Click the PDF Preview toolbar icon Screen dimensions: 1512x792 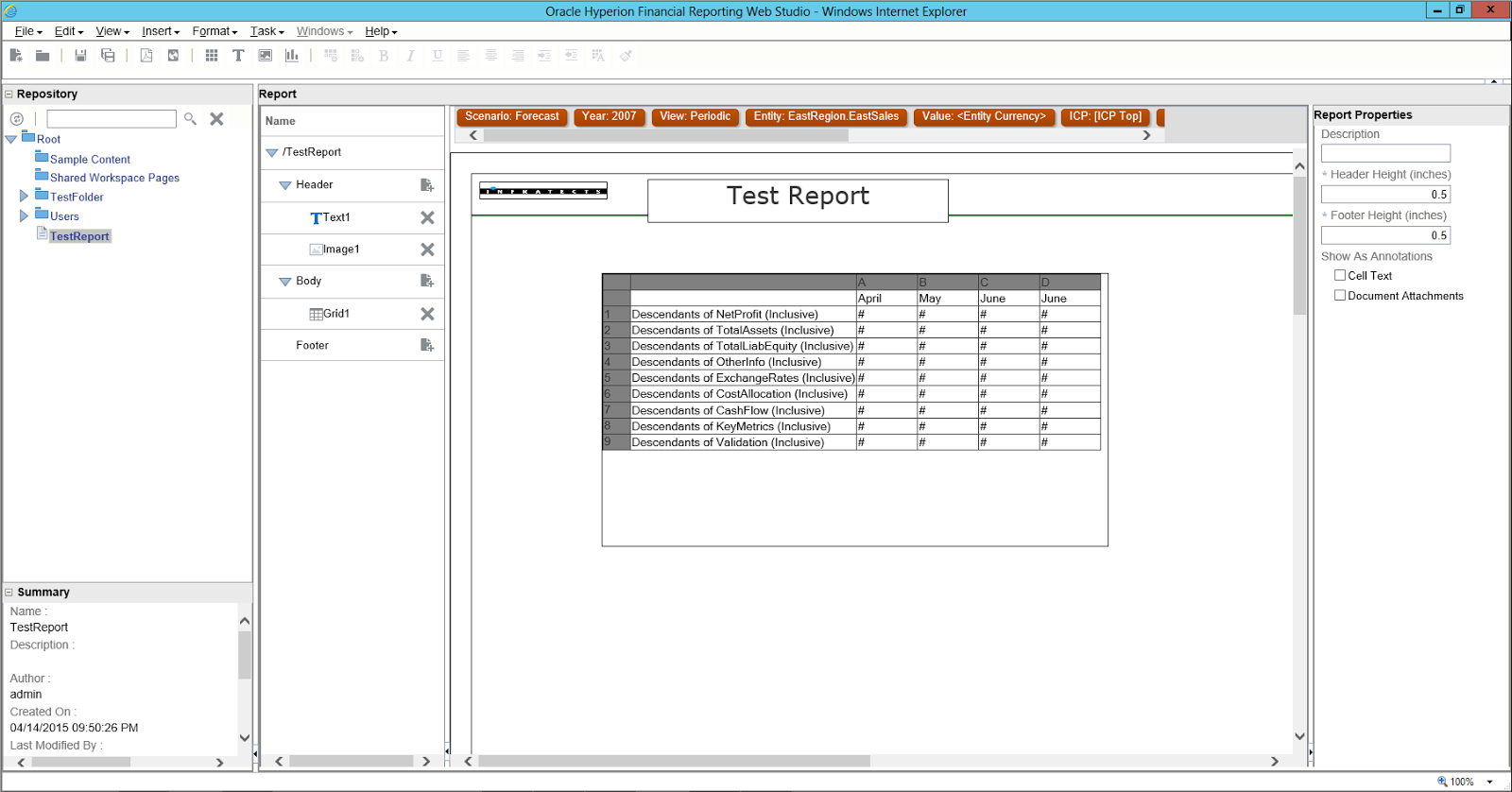pyautogui.click(x=146, y=56)
